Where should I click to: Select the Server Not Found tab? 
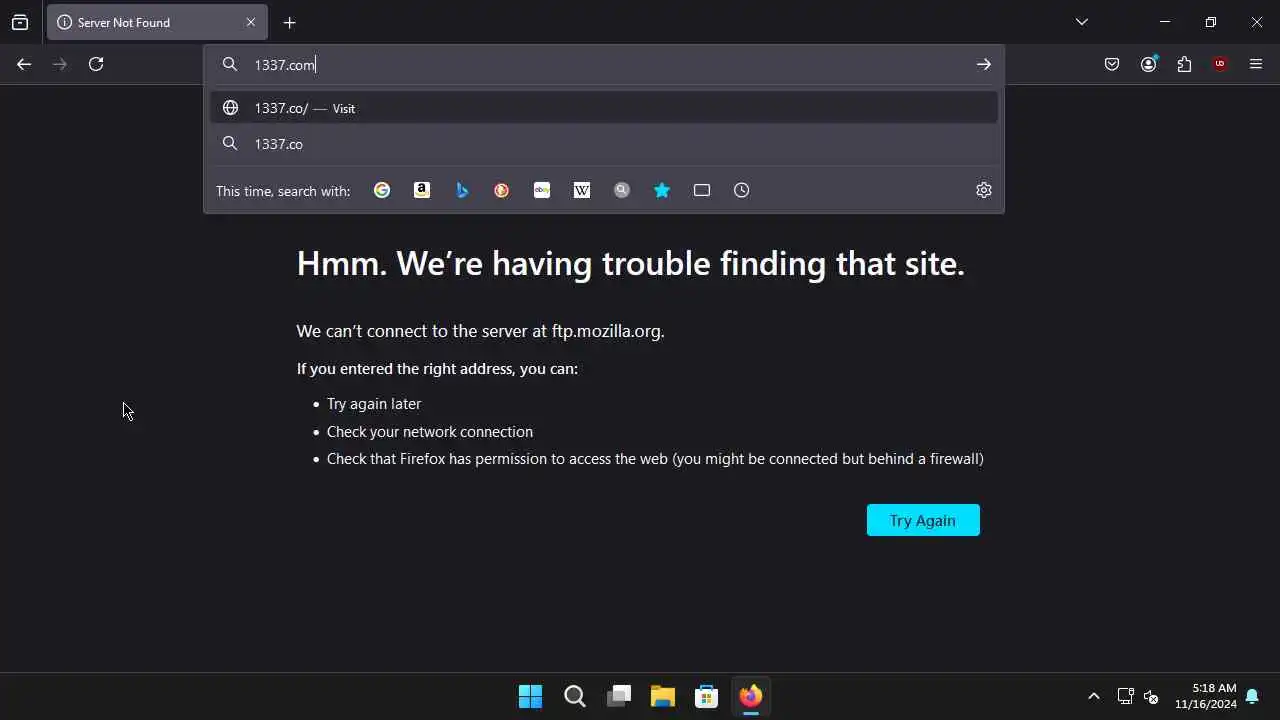[157, 22]
